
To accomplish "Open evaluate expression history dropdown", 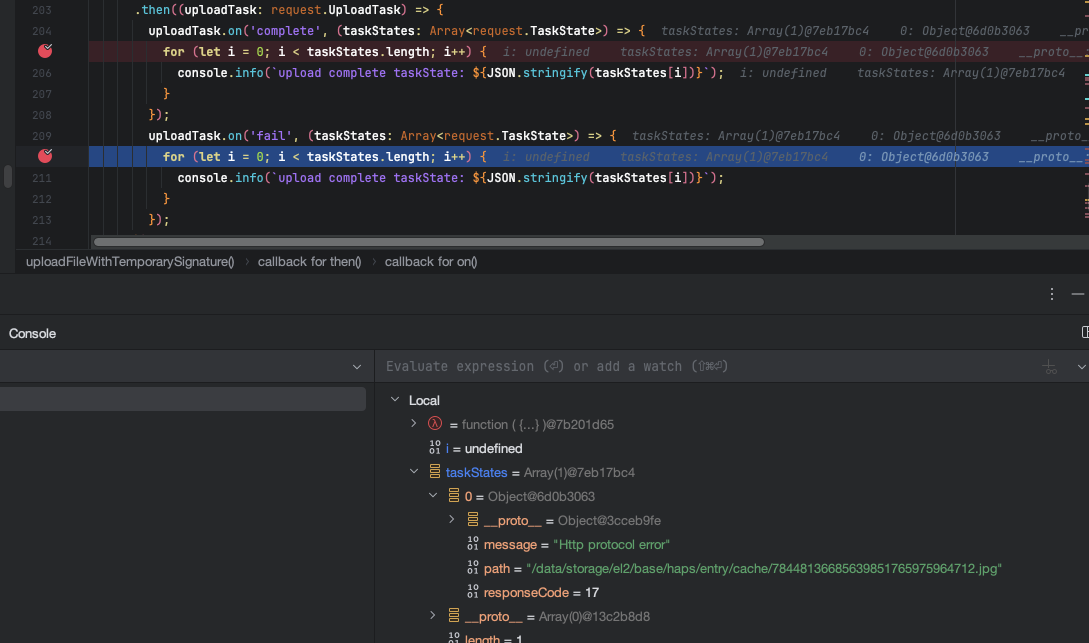I will point(1080,367).
